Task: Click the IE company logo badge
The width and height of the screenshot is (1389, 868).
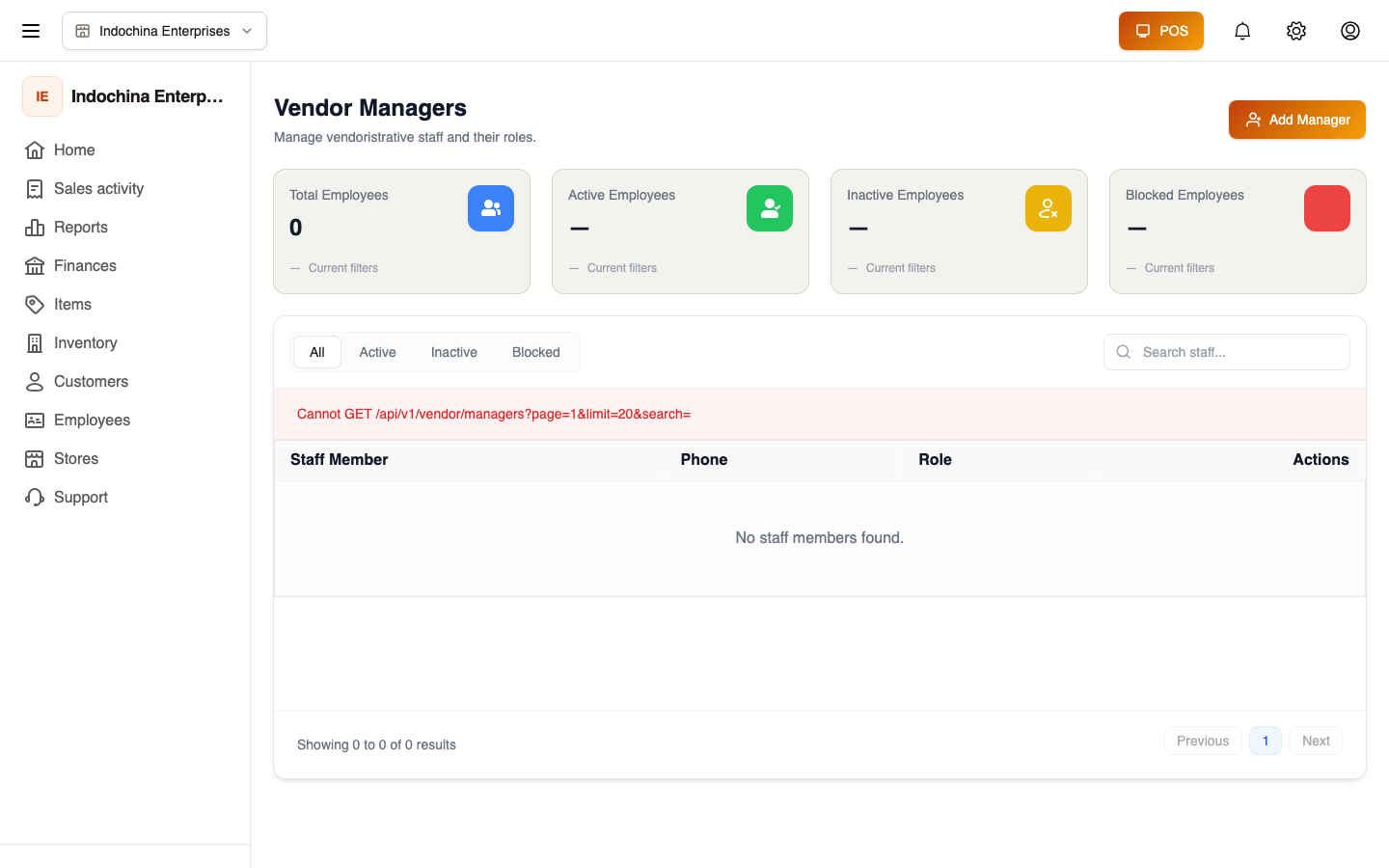Action: point(42,96)
